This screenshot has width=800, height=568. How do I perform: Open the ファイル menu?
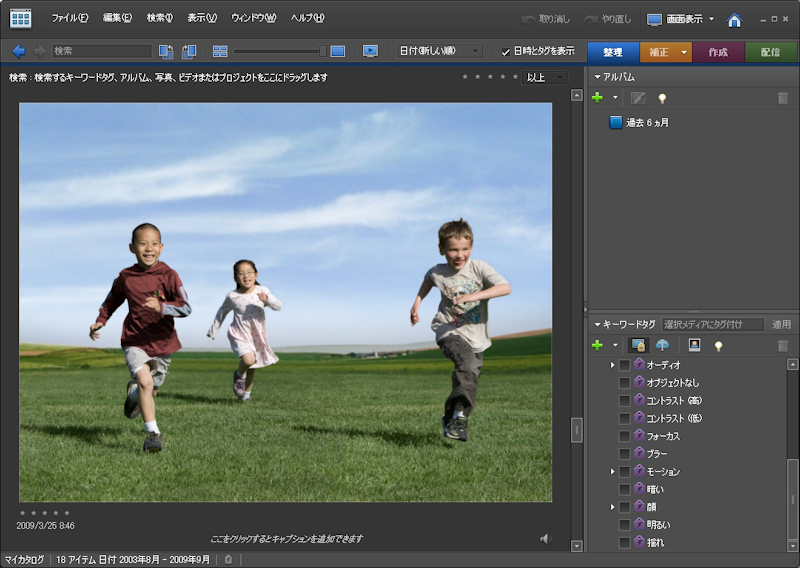pos(69,18)
